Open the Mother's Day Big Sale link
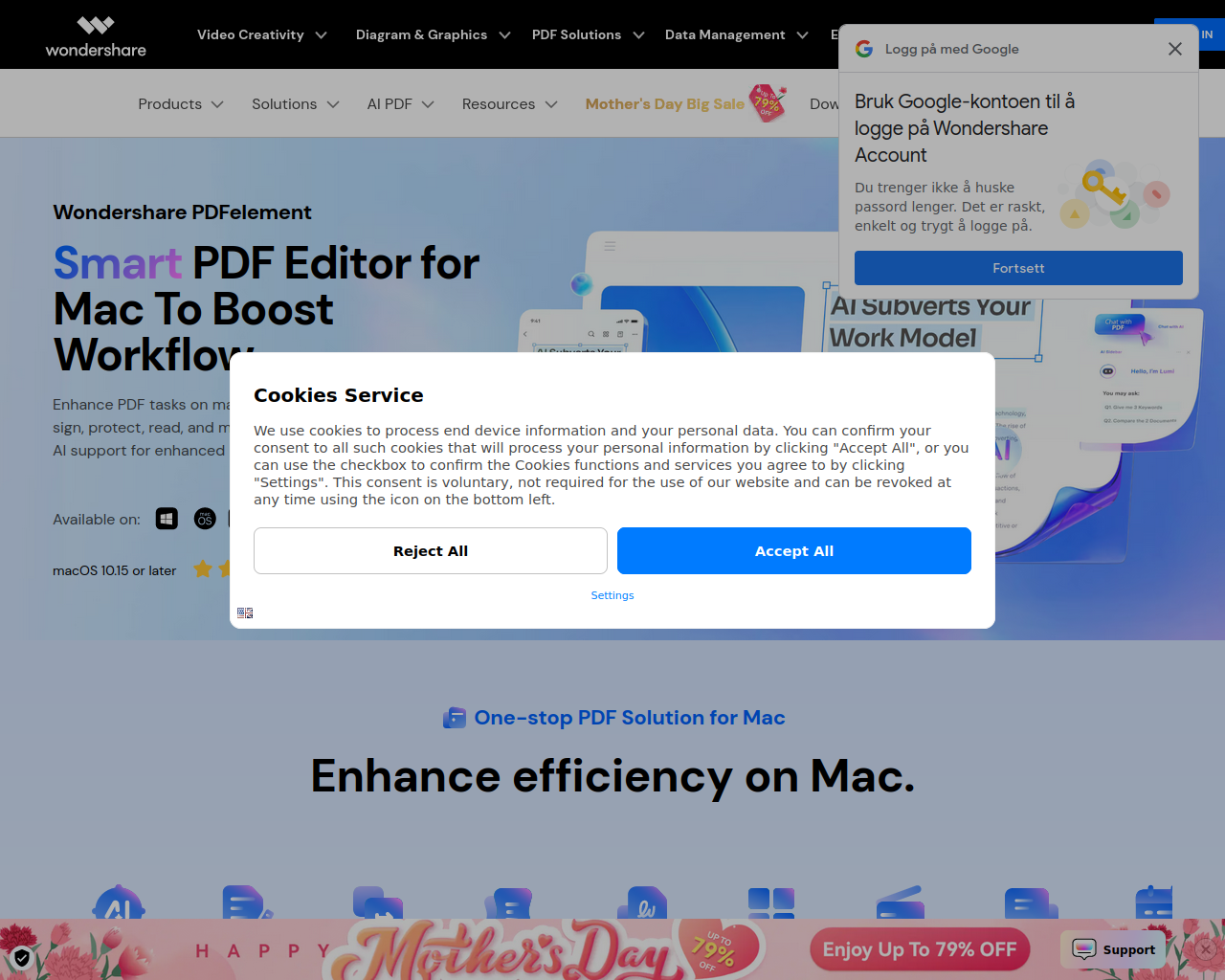Viewport: 1225px width, 980px height. pos(665,103)
